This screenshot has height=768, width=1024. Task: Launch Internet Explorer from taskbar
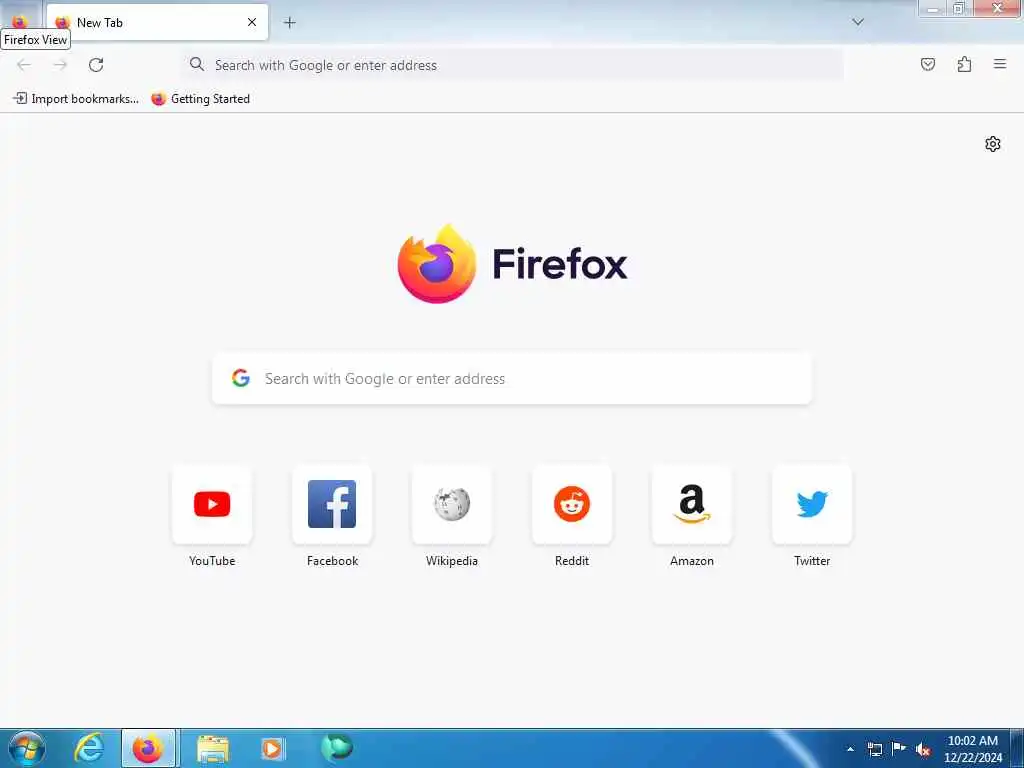[x=89, y=748]
